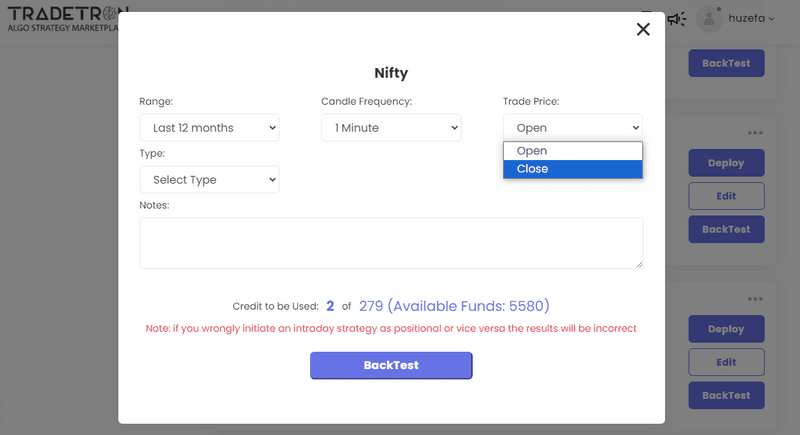Open the lower three-dots strategy menu
The image size is (800, 435).
coord(755,298)
